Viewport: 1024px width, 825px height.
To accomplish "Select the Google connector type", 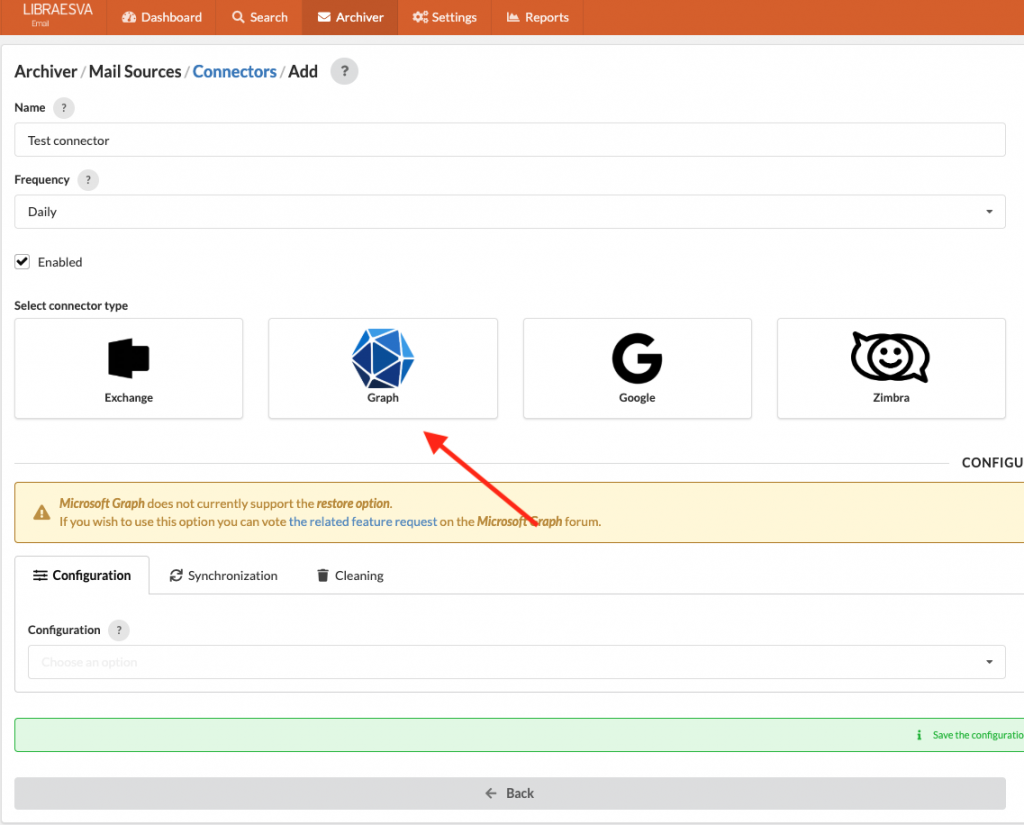I will tap(637, 368).
